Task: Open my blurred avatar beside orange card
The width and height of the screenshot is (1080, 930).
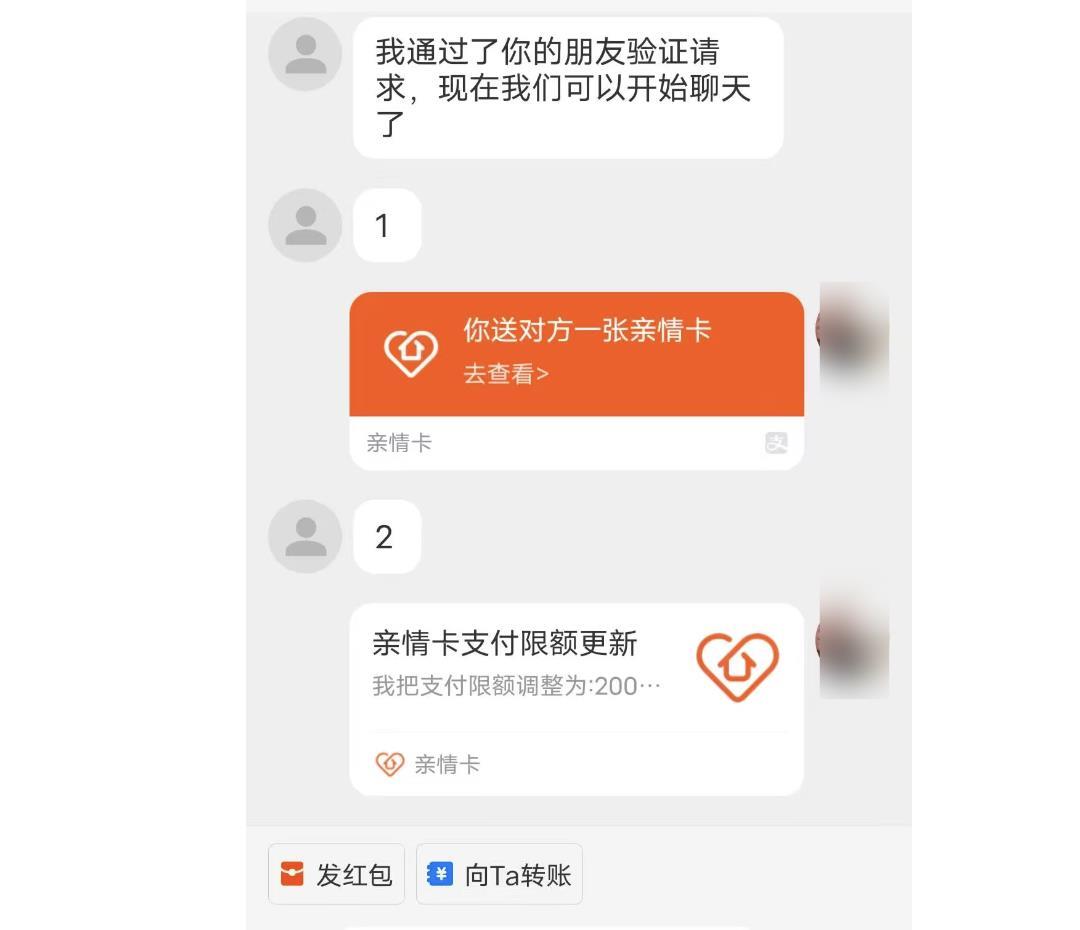Action: (852, 334)
